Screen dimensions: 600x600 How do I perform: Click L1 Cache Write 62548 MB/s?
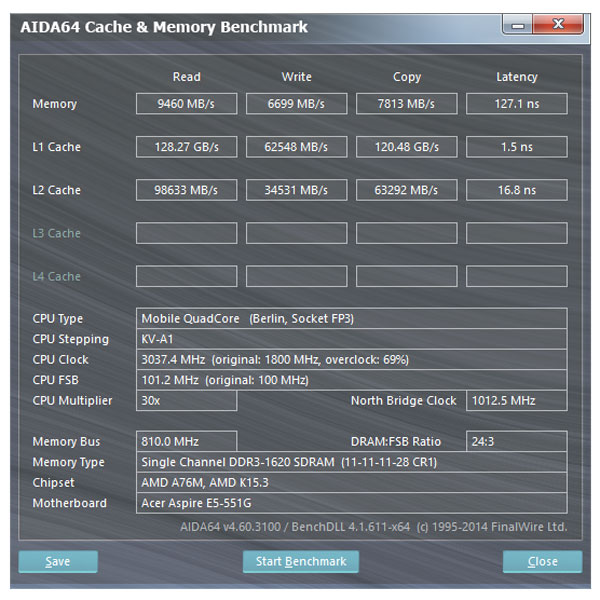297,147
